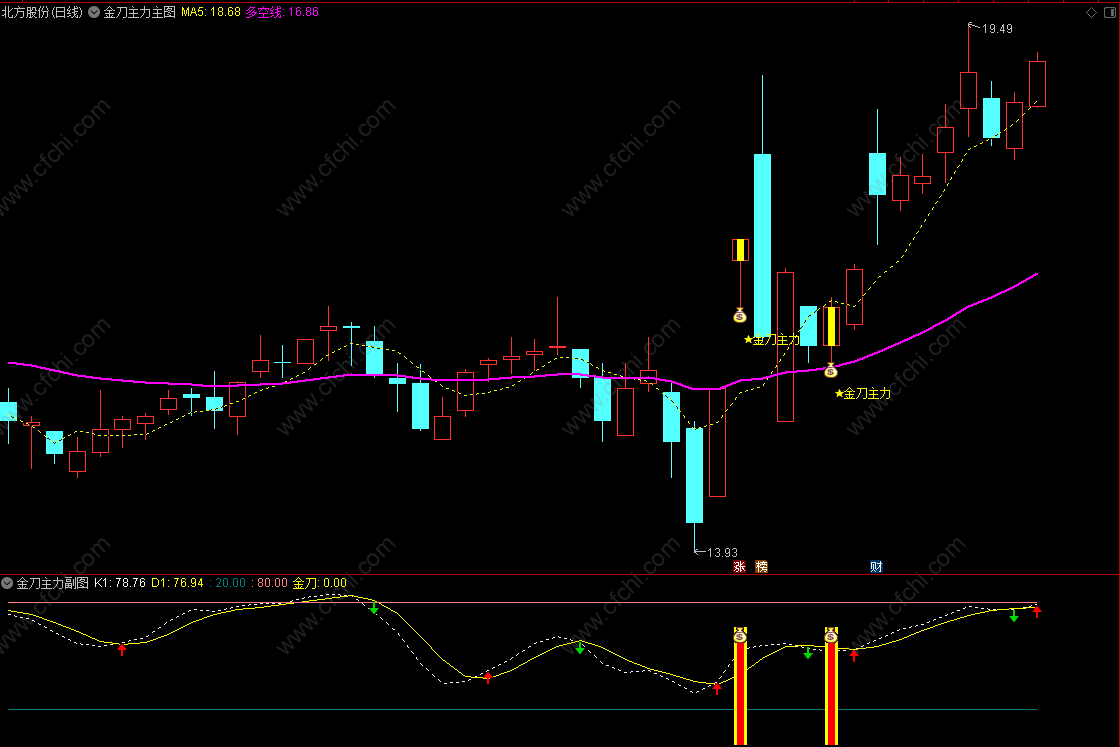Click the 13.93 low price label
The image size is (1120, 747).
(x=722, y=552)
